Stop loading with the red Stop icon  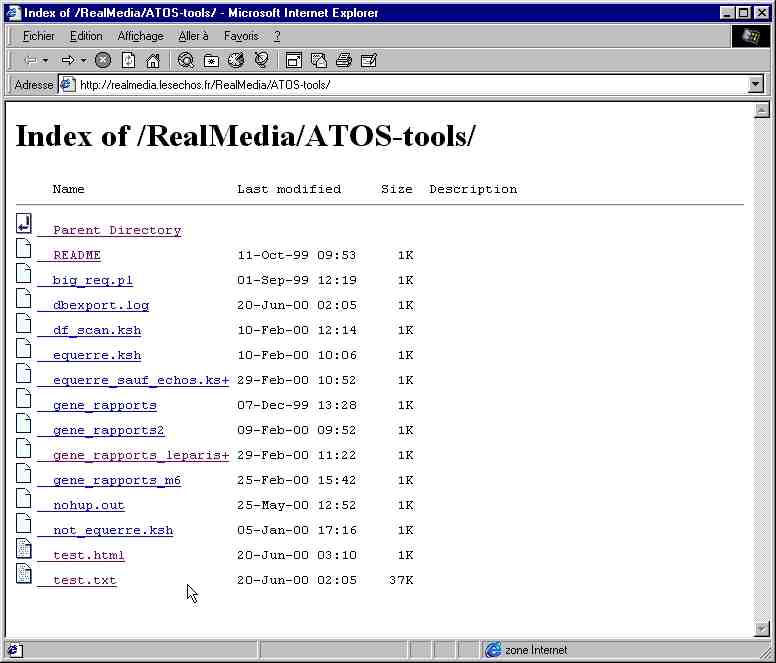coord(103,60)
